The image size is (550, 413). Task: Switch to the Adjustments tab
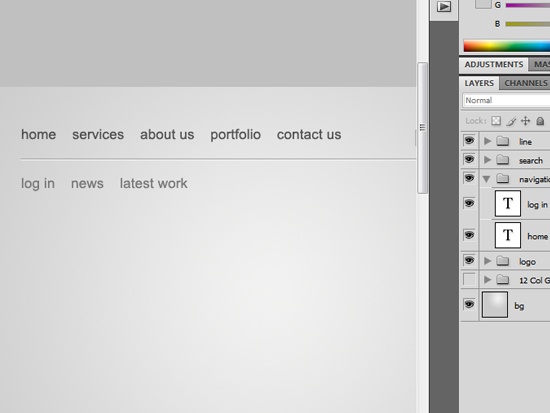(x=494, y=65)
